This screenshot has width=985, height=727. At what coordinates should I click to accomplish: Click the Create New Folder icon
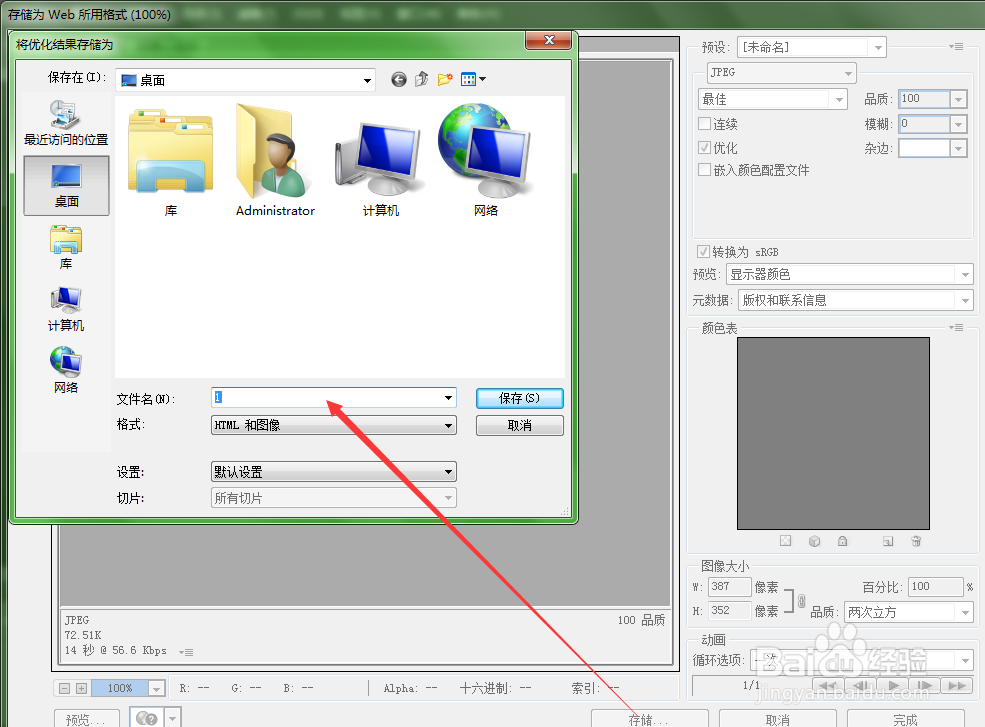tap(446, 77)
